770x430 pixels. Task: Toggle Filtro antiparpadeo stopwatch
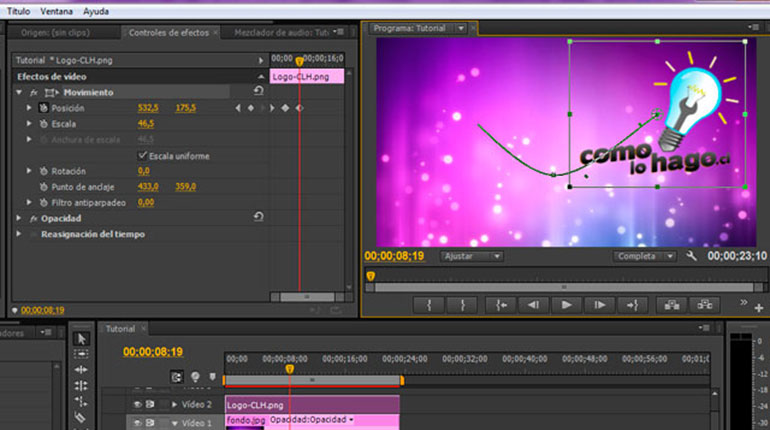pos(44,202)
